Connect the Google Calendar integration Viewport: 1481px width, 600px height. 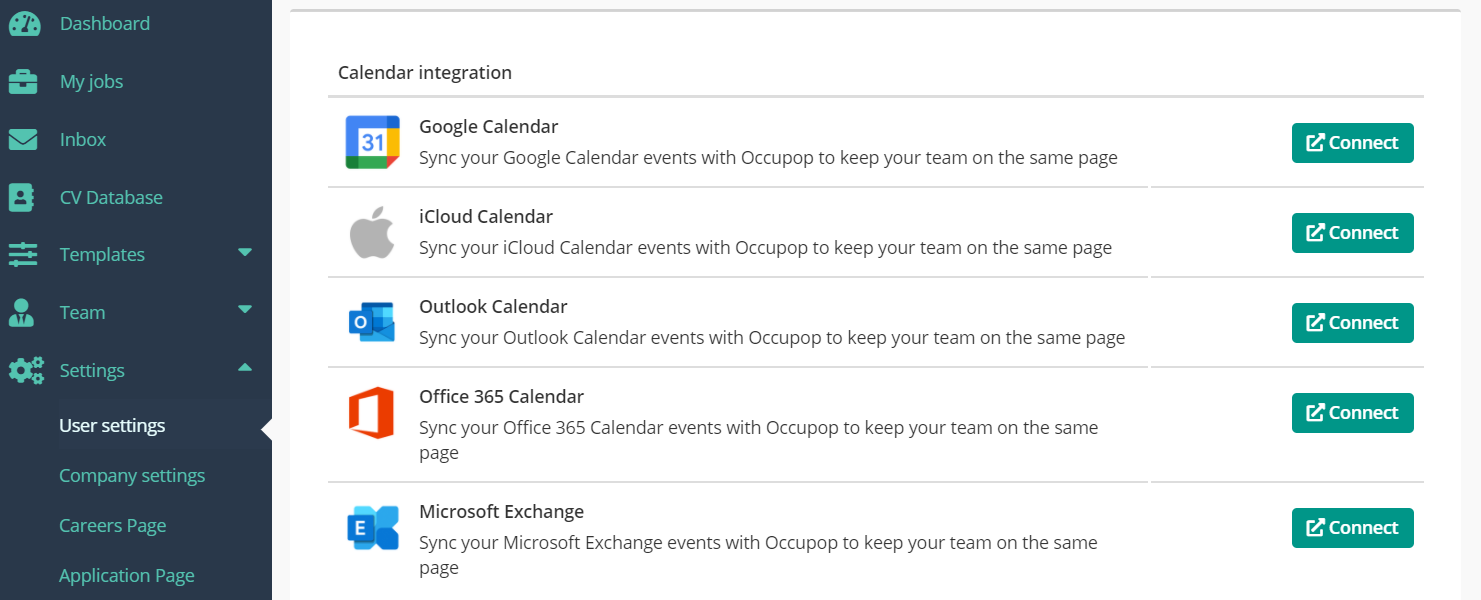(x=1352, y=143)
